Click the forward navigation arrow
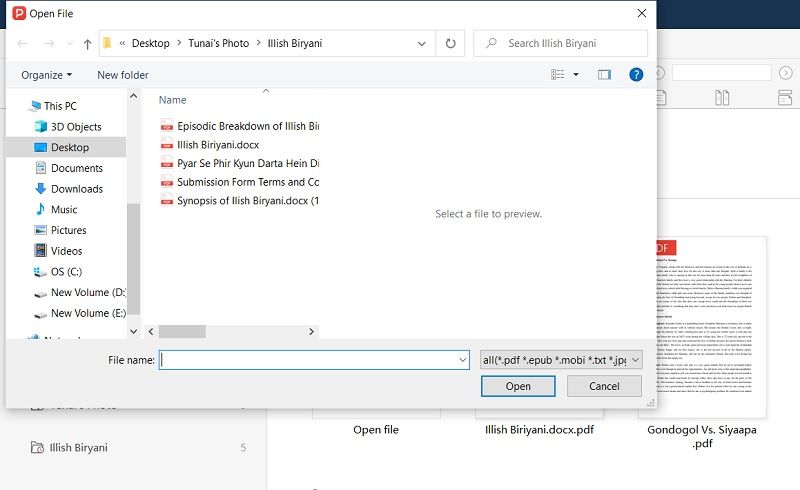 [x=49, y=44]
